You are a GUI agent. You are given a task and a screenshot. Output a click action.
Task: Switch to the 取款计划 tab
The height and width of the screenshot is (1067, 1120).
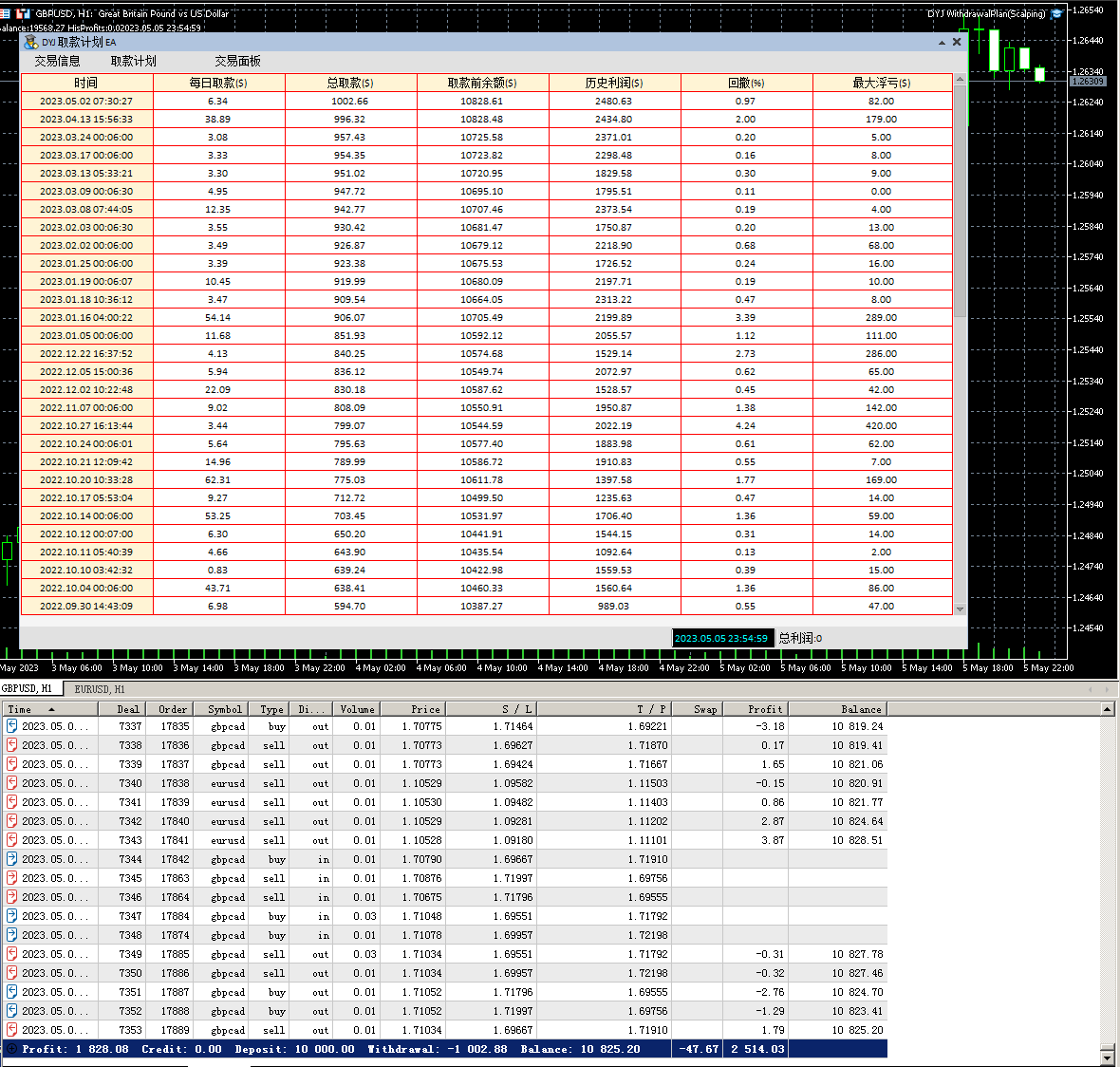[x=134, y=62]
